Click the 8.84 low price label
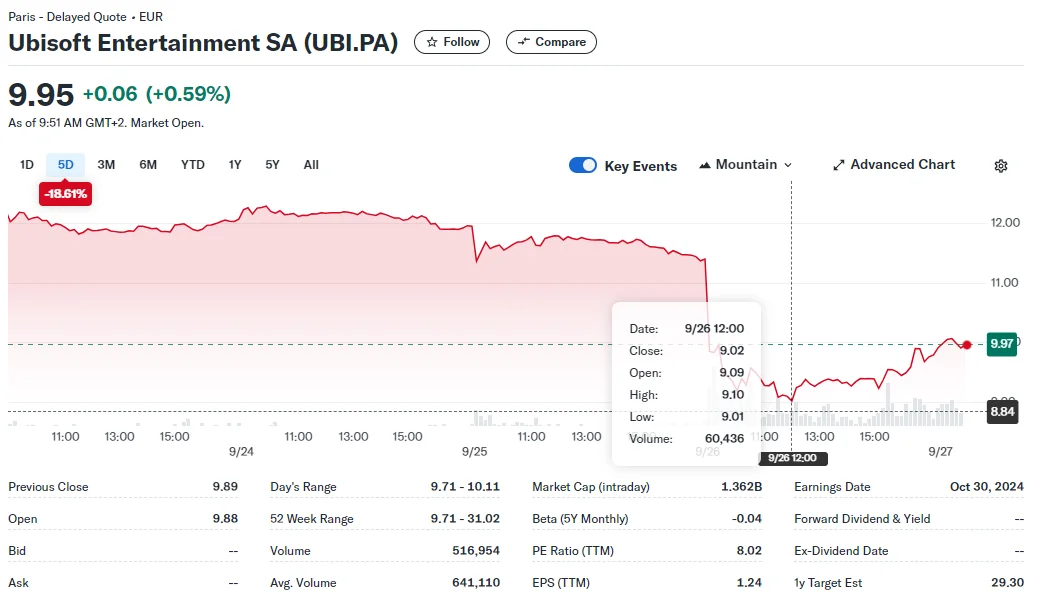 pyautogui.click(x=1002, y=411)
